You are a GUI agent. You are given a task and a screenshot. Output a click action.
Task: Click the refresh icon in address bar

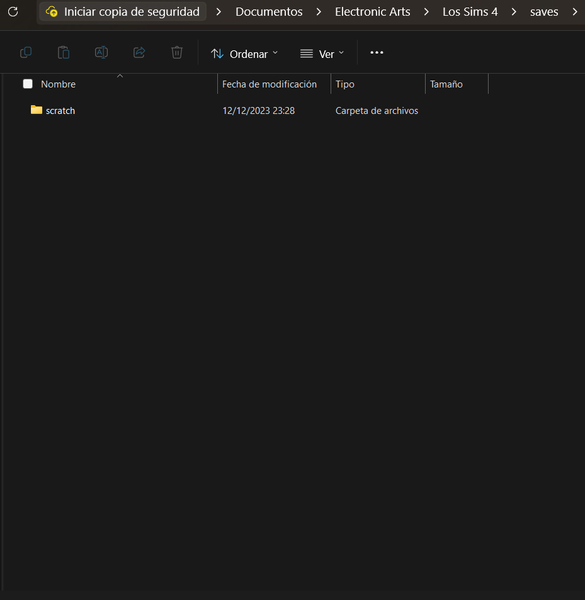[13, 12]
